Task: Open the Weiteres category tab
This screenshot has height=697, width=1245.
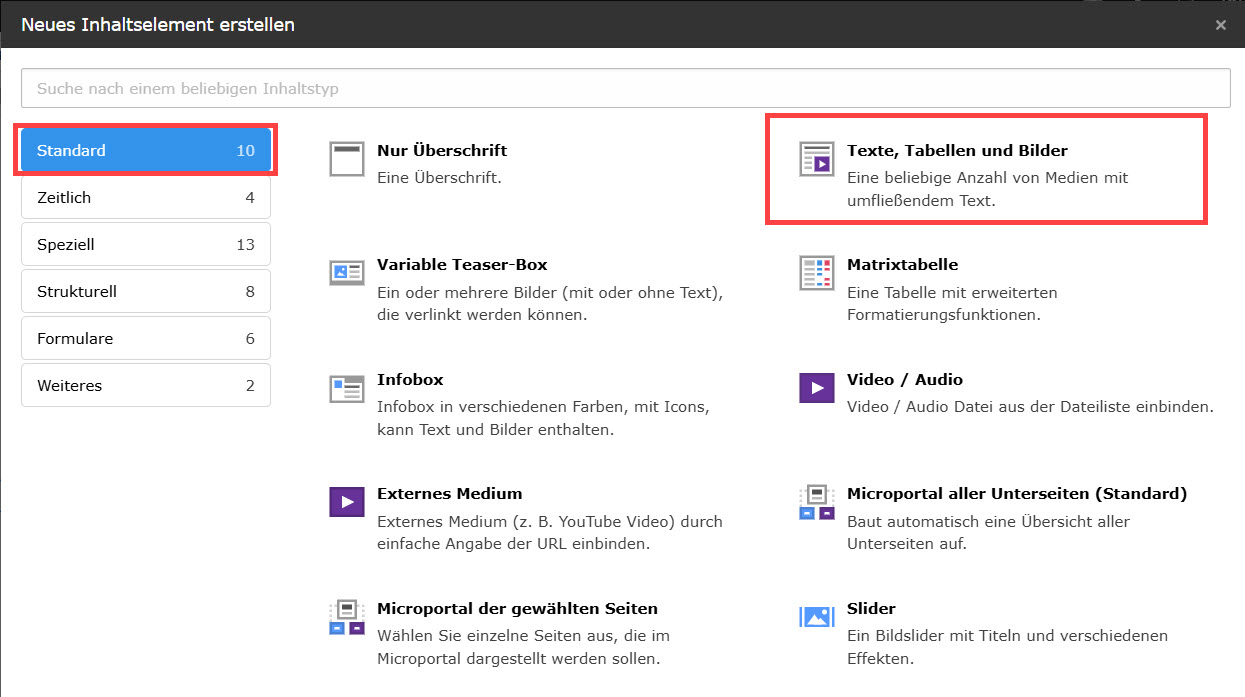Action: tap(145, 386)
